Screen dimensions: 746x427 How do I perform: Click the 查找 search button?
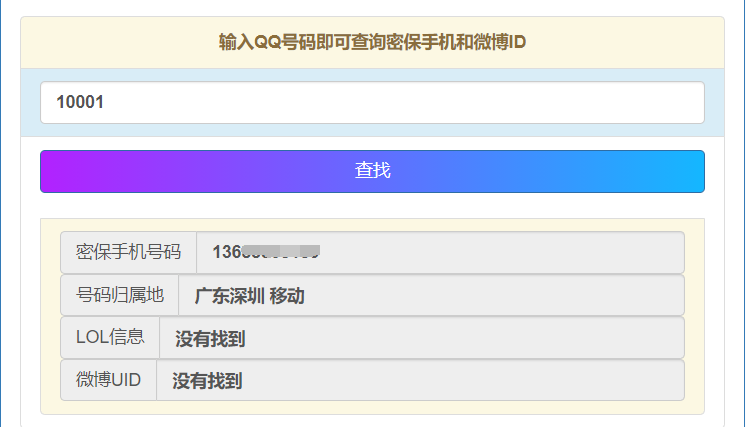372,171
